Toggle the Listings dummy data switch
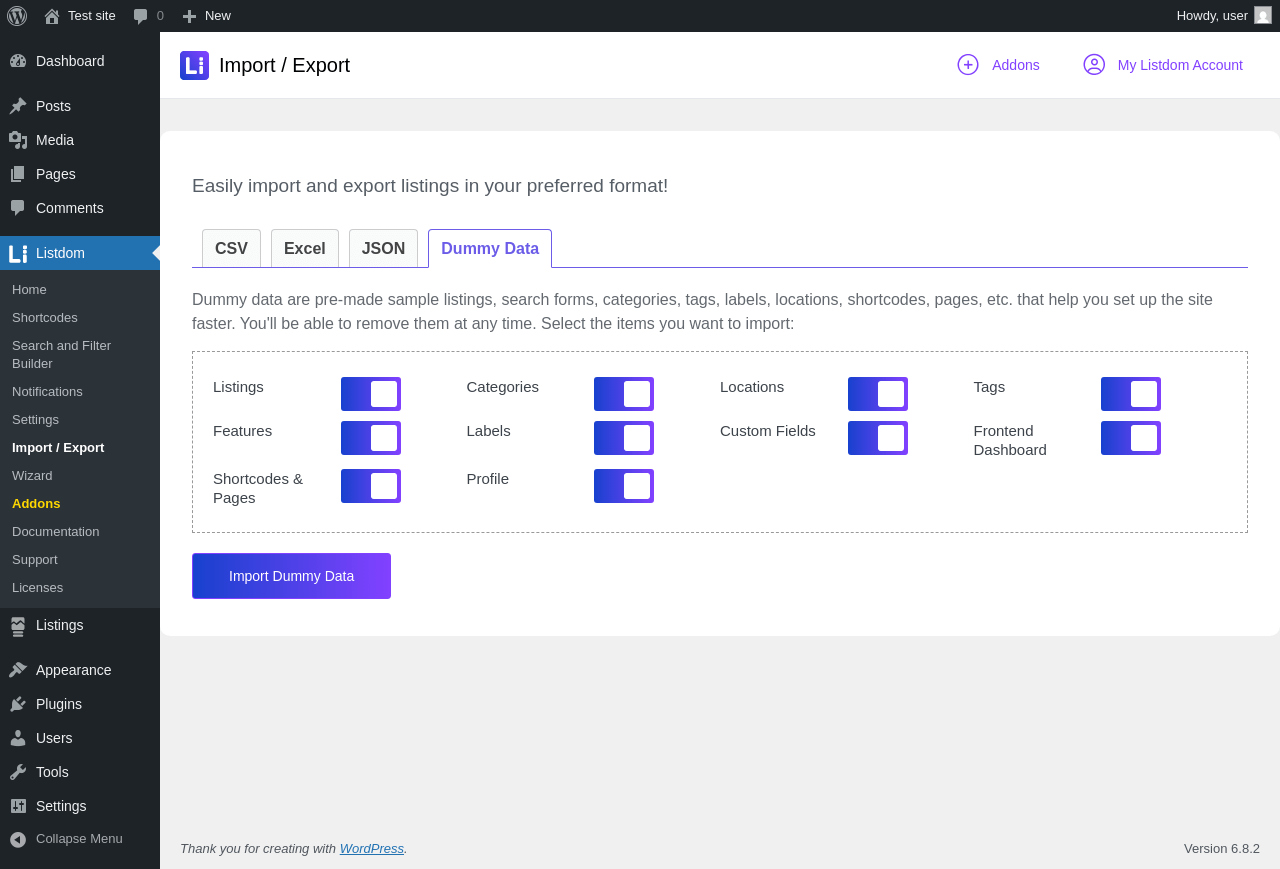Image resolution: width=1280 pixels, height=869 pixels. click(371, 394)
